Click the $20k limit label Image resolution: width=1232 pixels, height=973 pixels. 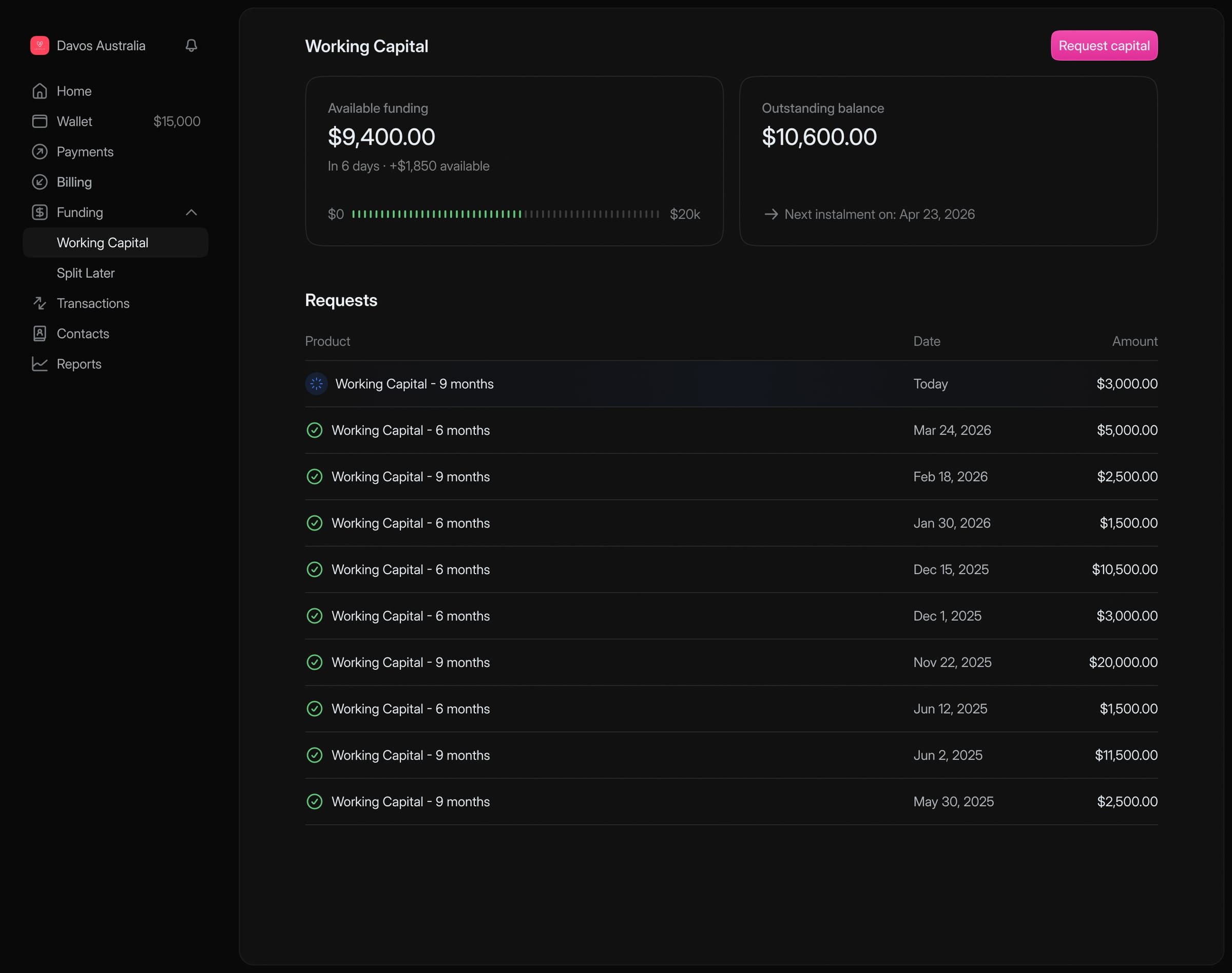(684, 214)
